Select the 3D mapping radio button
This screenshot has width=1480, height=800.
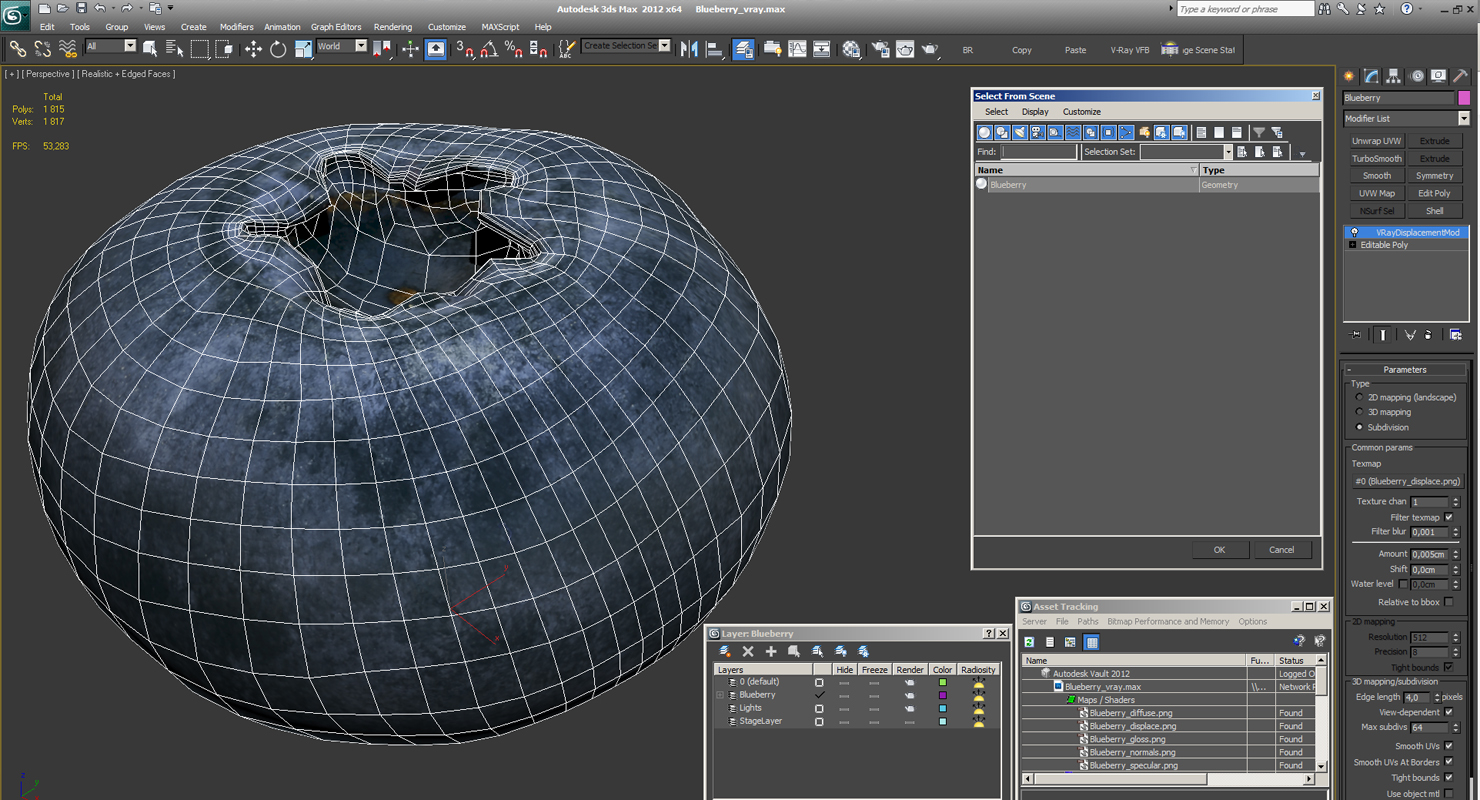(x=1359, y=412)
